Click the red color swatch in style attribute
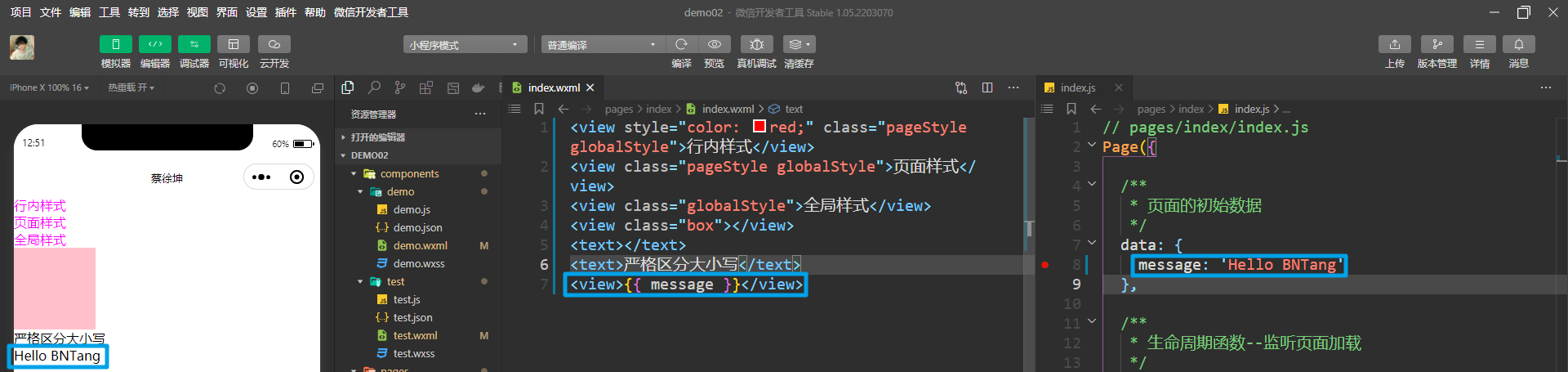The width and height of the screenshot is (1568, 372). tap(759, 126)
